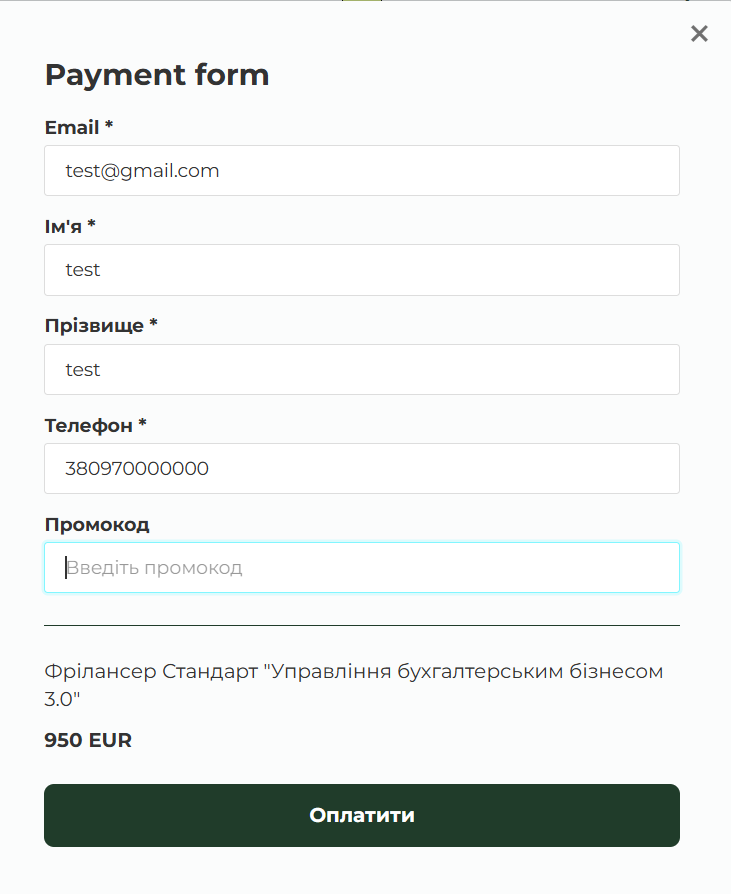Select the Прізвище input box
731x894 pixels.
(362, 370)
